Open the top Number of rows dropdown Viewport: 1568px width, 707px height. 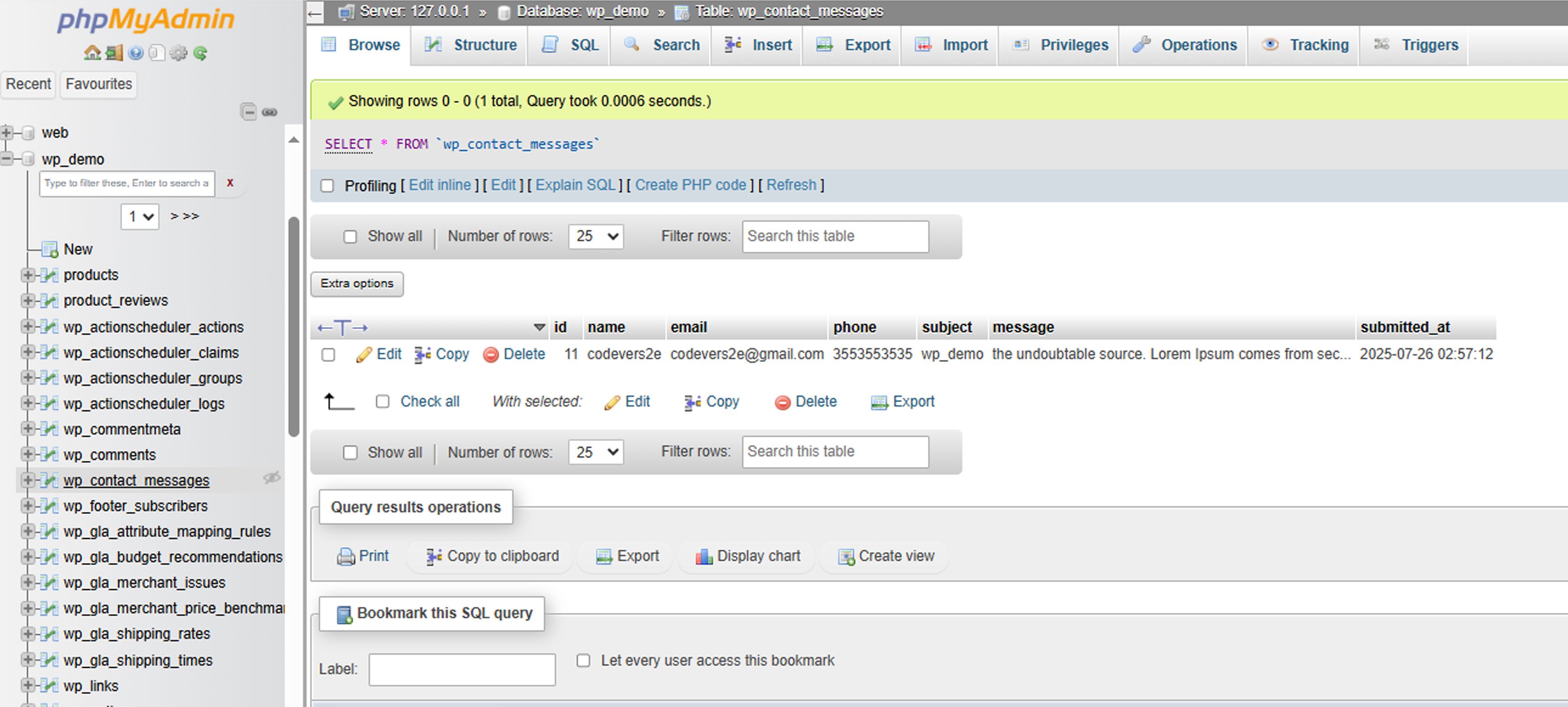[x=595, y=236]
